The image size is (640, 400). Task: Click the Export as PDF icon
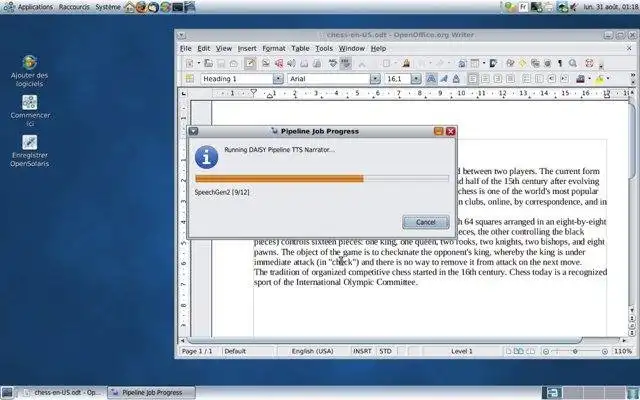coord(266,63)
